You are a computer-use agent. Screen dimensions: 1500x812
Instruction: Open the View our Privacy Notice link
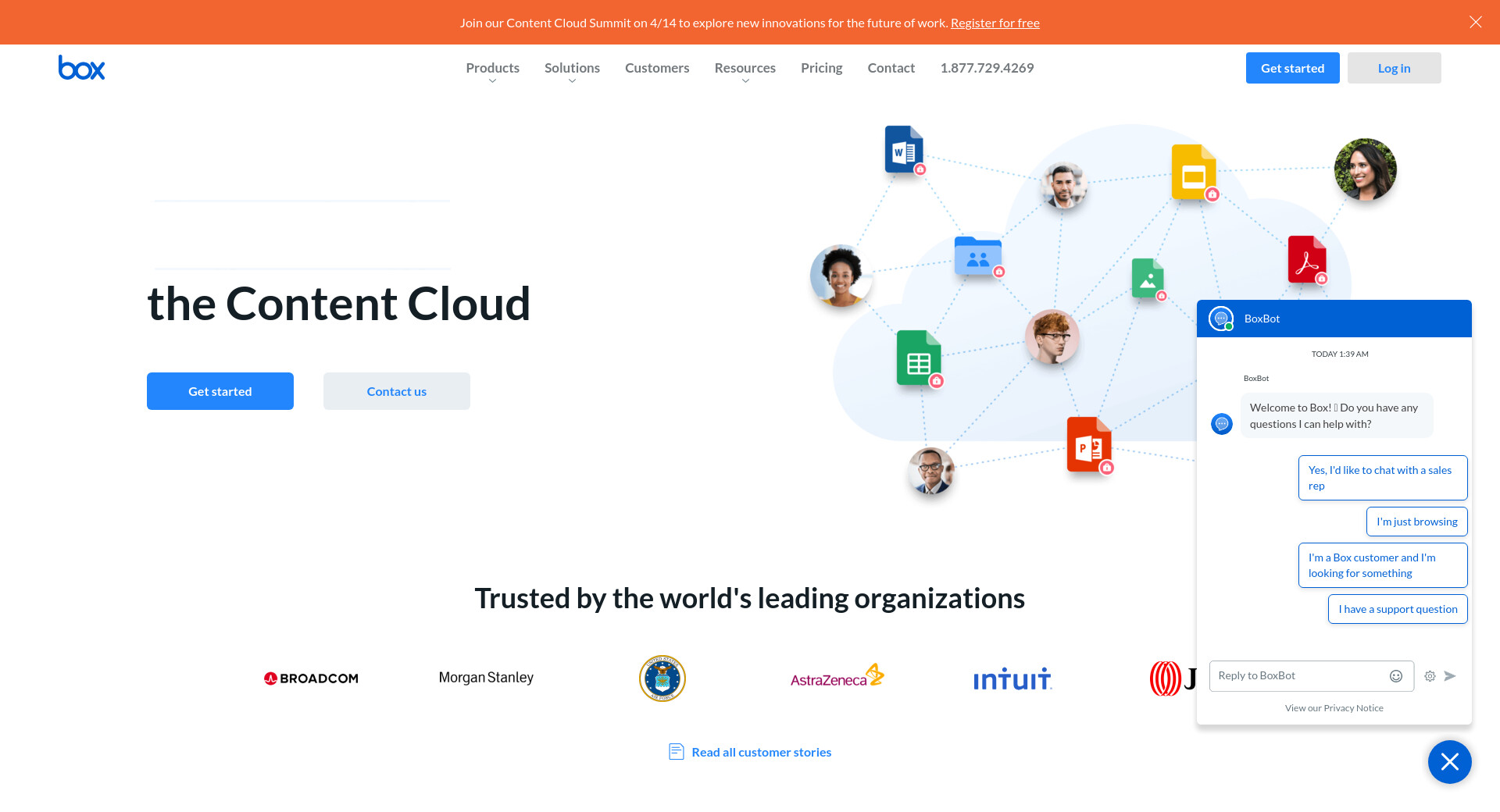click(1334, 708)
